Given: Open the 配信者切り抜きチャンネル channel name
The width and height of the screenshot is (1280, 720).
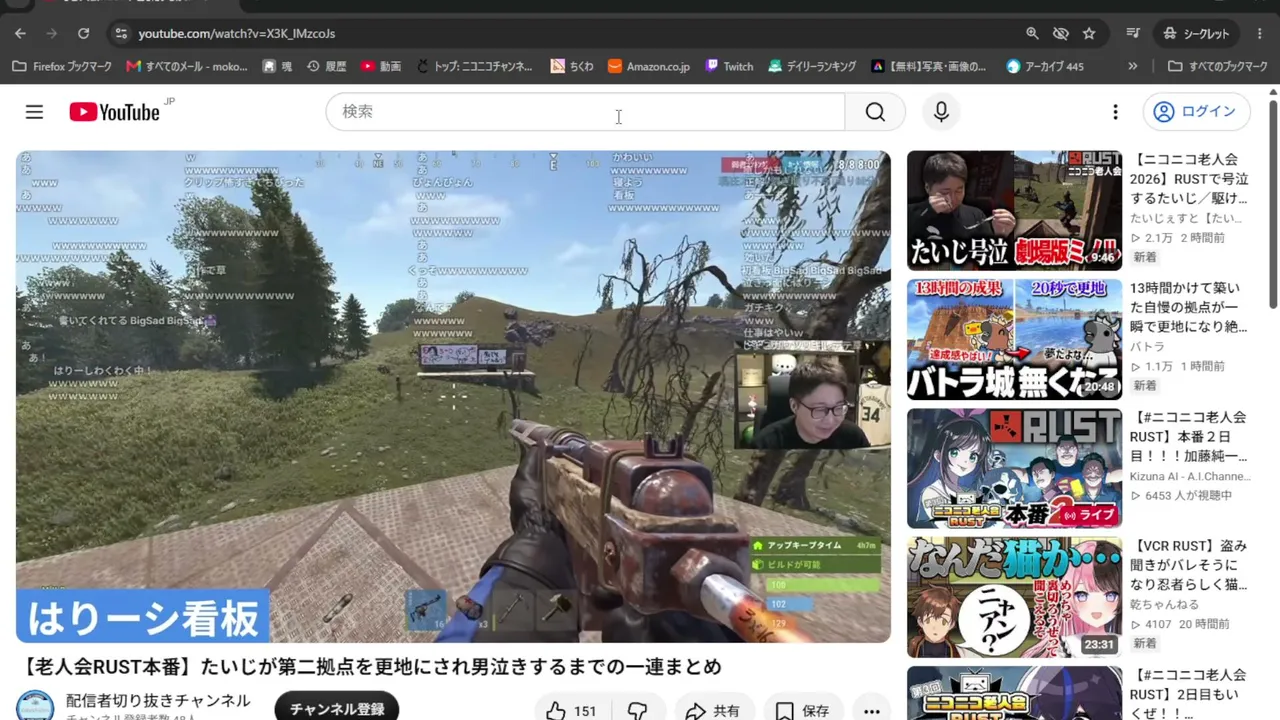Looking at the screenshot, I should coord(158,701).
